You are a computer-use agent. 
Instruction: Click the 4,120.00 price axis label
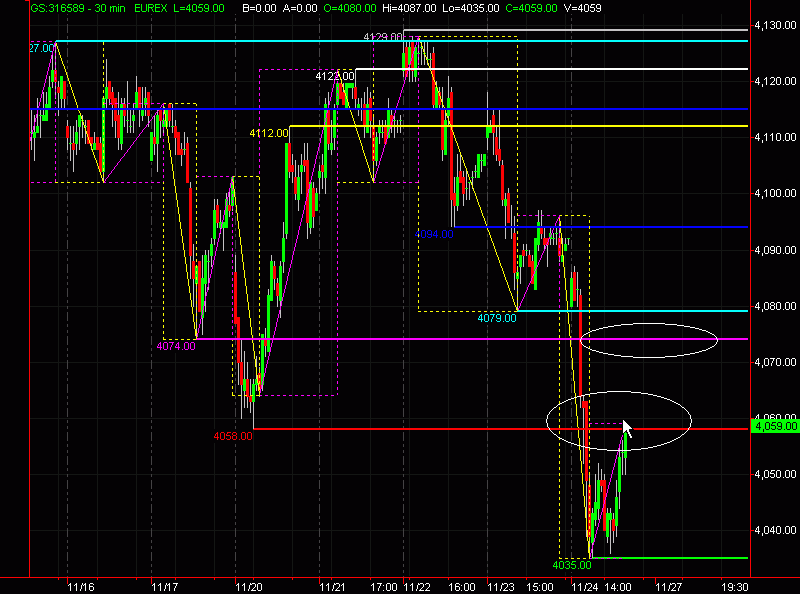pyautogui.click(x=775, y=81)
